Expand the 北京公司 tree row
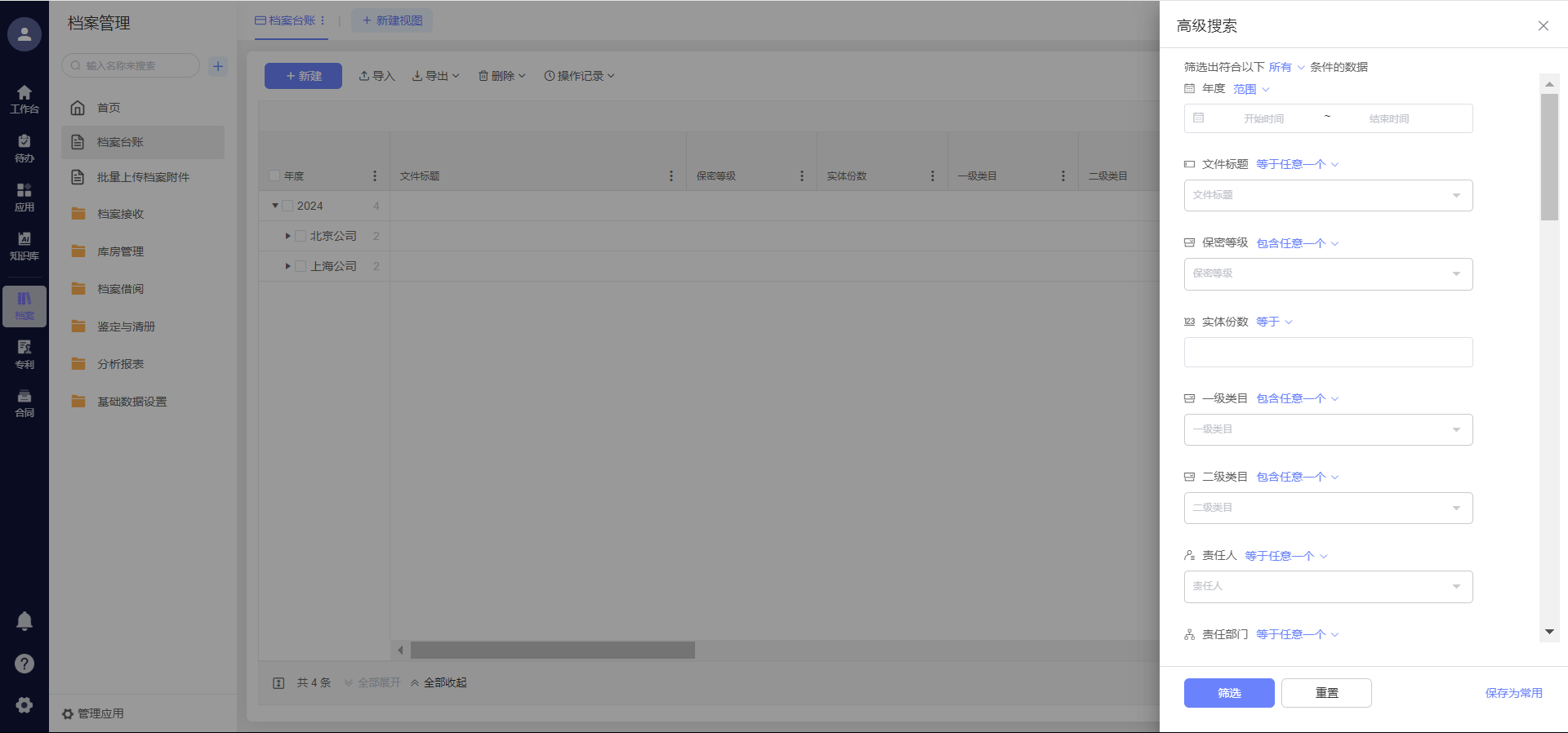1568x733 pixels. pos(287,237)
